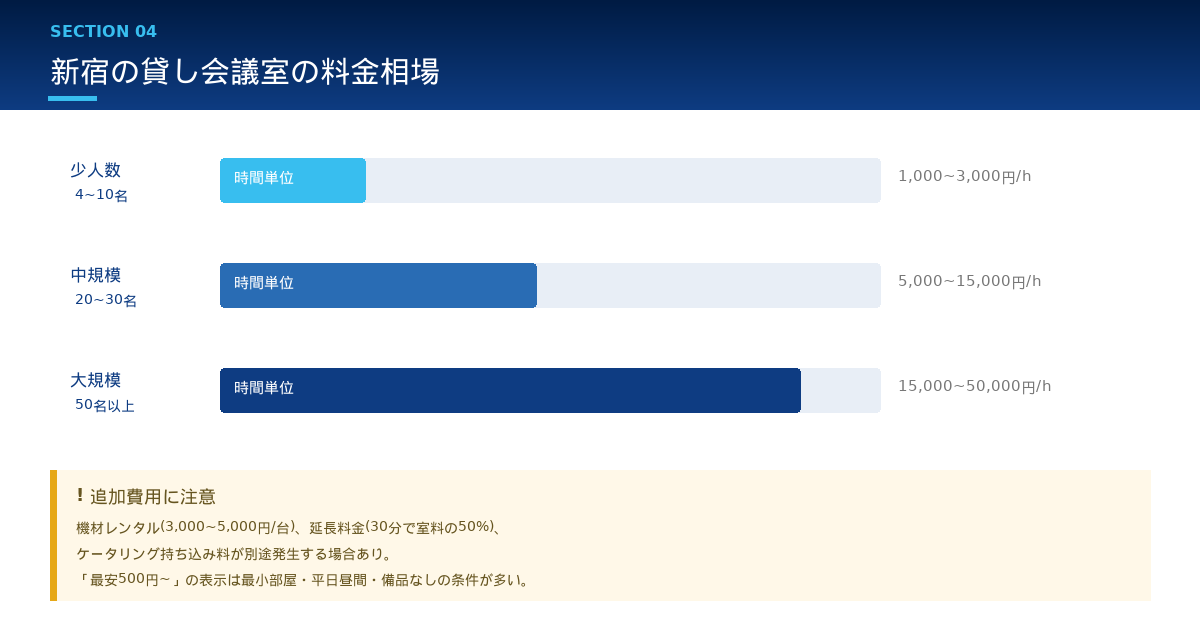Select the 少人数 category label

(x=95, y=170)
